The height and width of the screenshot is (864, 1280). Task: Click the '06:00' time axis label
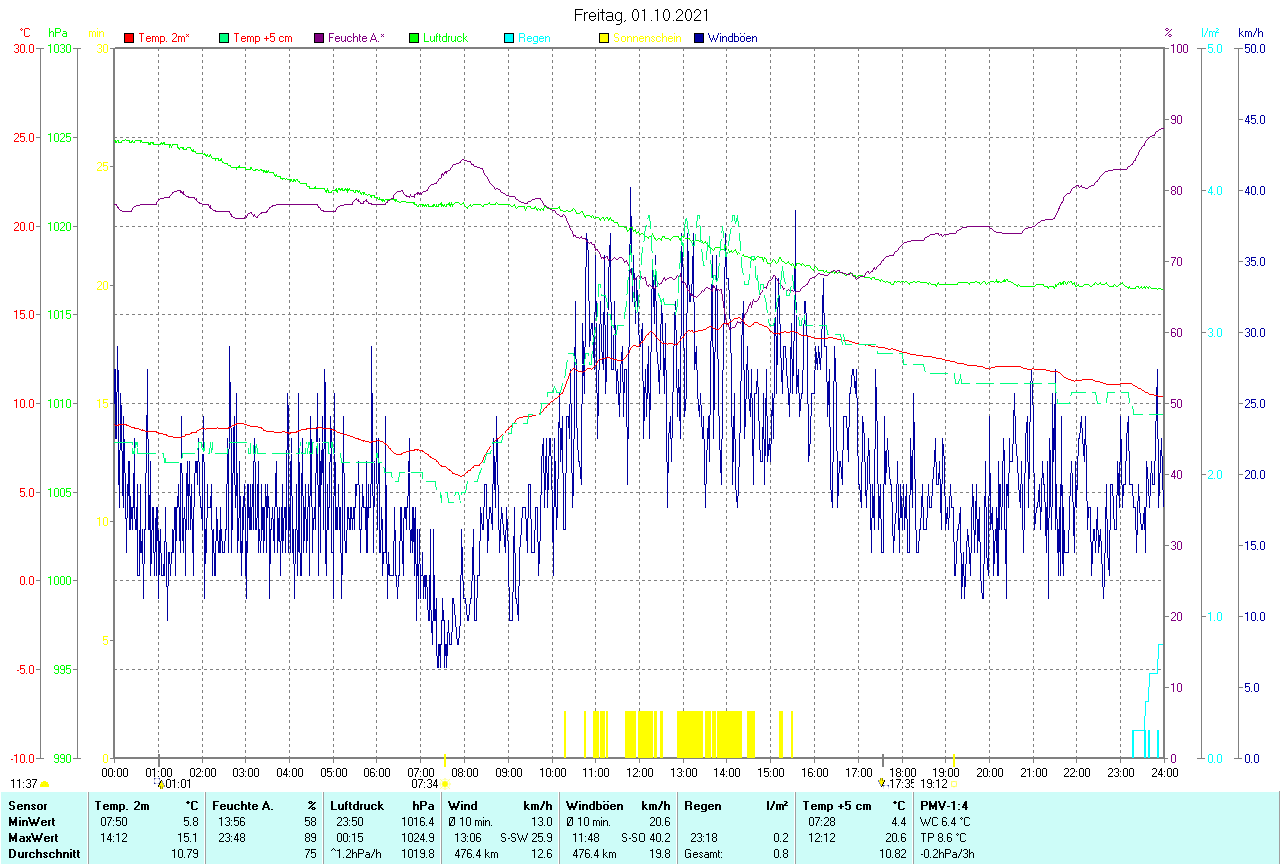tap(377, 772)
